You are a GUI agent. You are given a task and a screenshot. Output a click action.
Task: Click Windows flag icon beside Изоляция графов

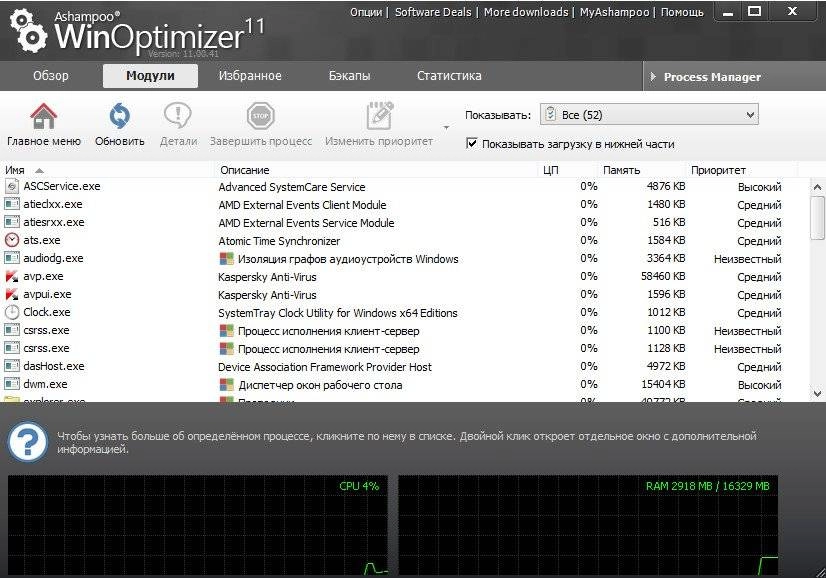[227, 259]
